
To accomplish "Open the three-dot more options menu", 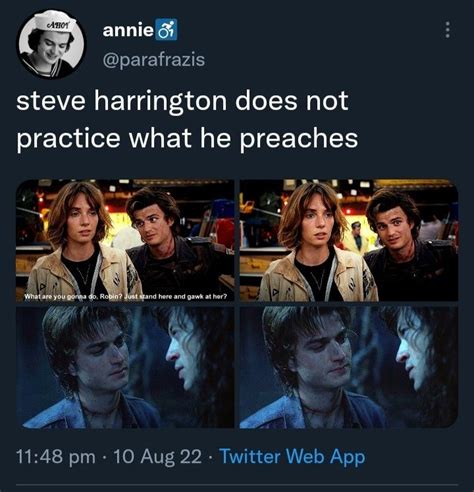I will 448,30.
